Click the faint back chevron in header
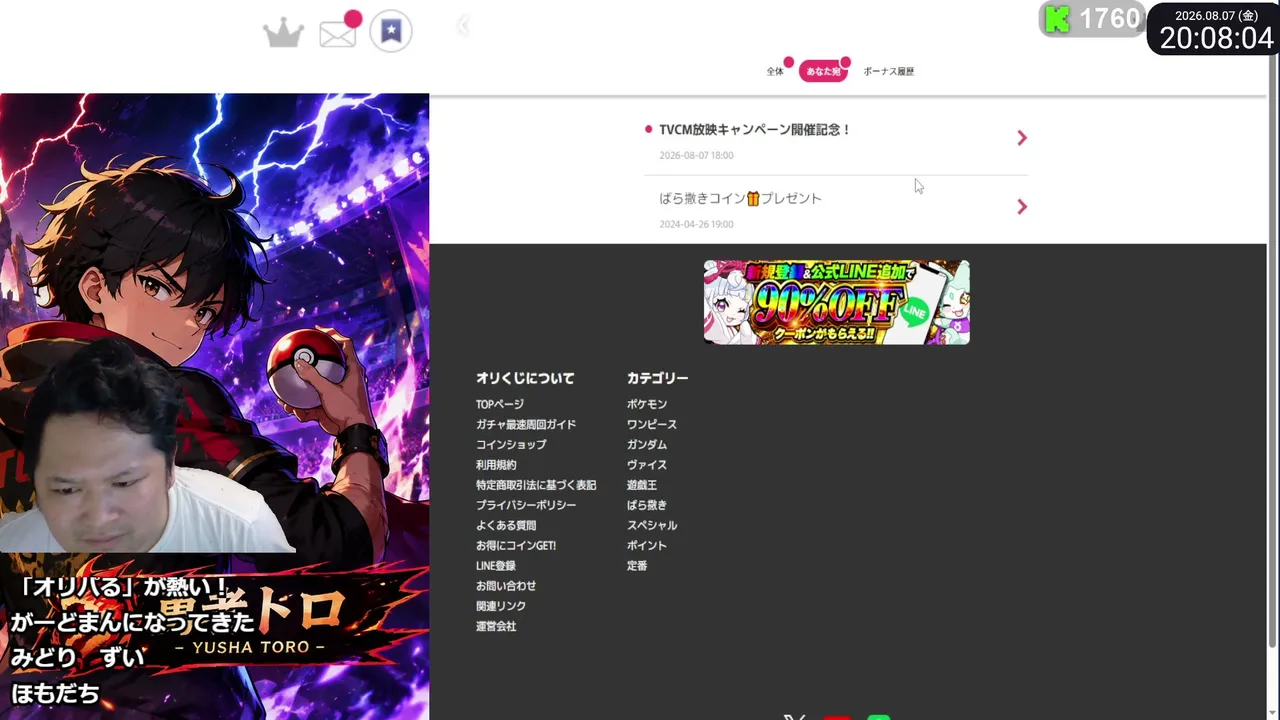The height and width of the screenshot is (720, 1280). [463, 26]
